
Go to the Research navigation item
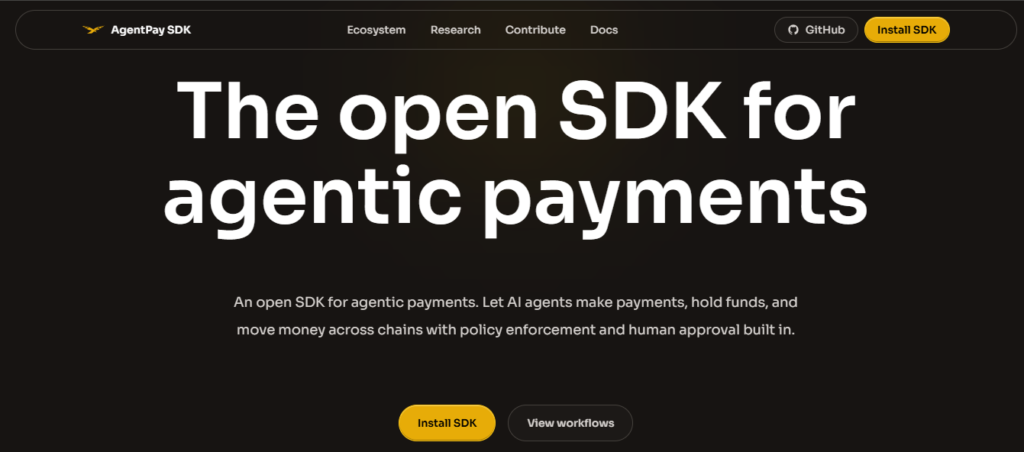click(x=455, y=30)
